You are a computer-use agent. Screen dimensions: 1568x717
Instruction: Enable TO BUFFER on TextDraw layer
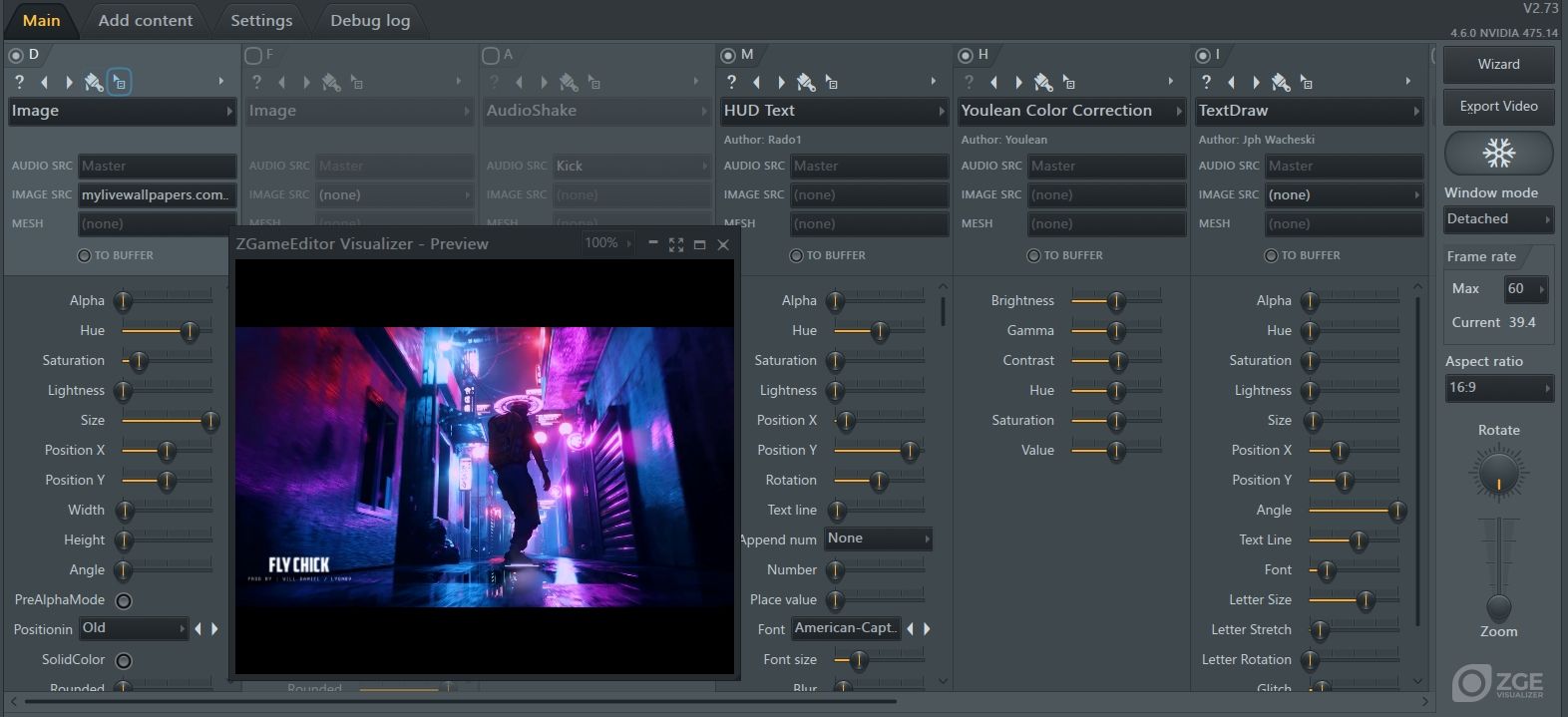1271,256
